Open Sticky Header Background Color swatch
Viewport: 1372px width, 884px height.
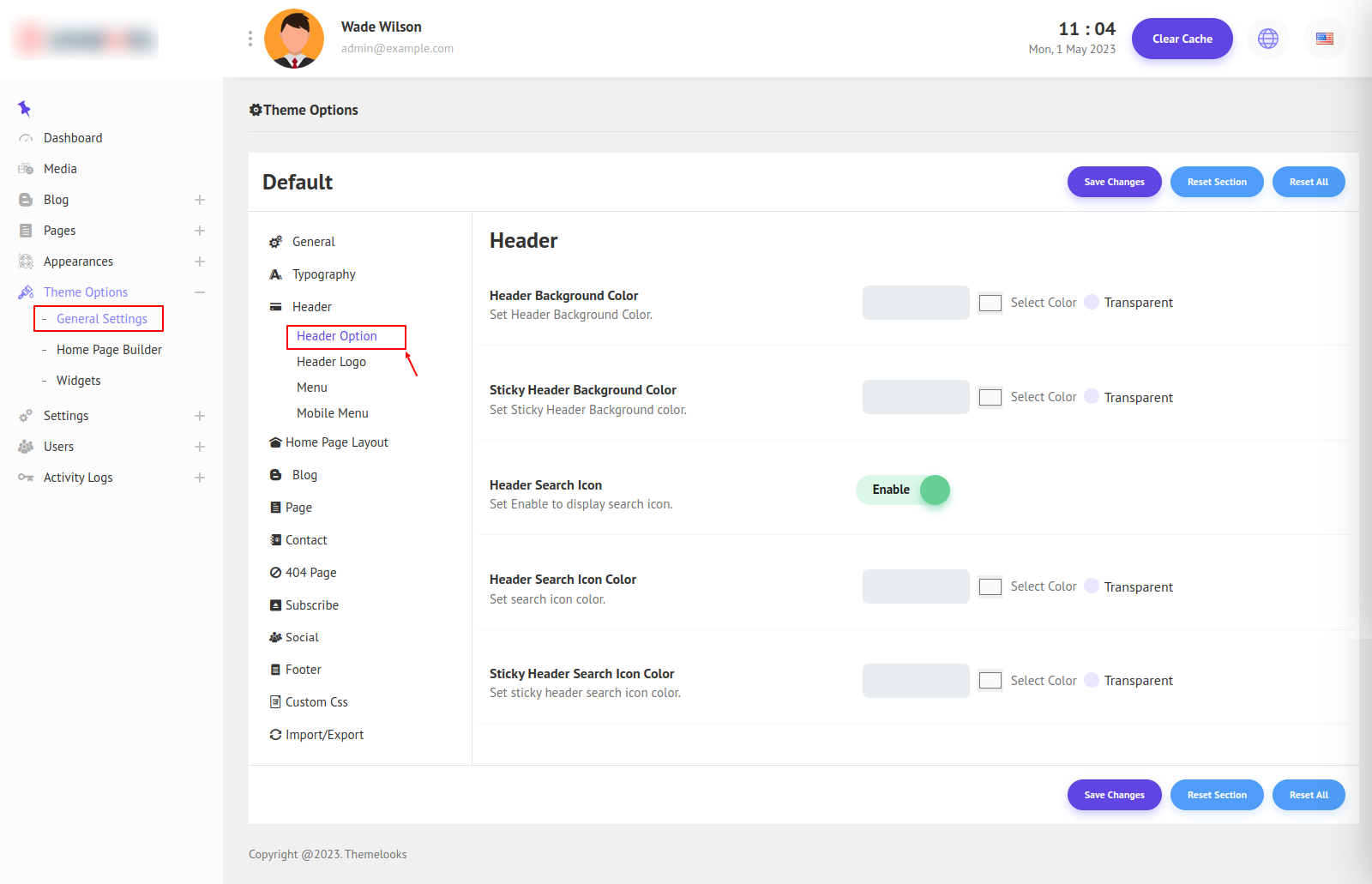[990, 397]
